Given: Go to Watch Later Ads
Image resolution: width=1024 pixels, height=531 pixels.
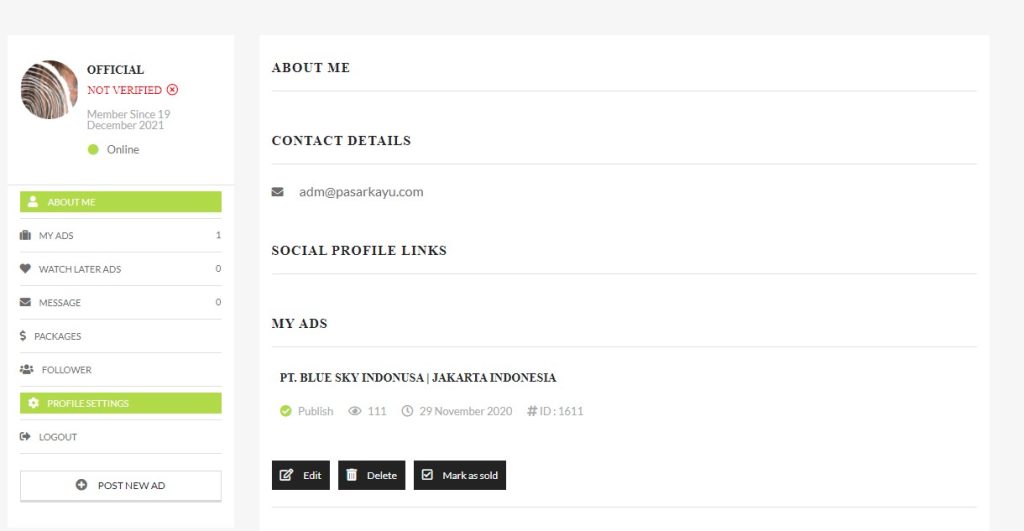Looking at the screenshot, I should [x=80, y=269].
